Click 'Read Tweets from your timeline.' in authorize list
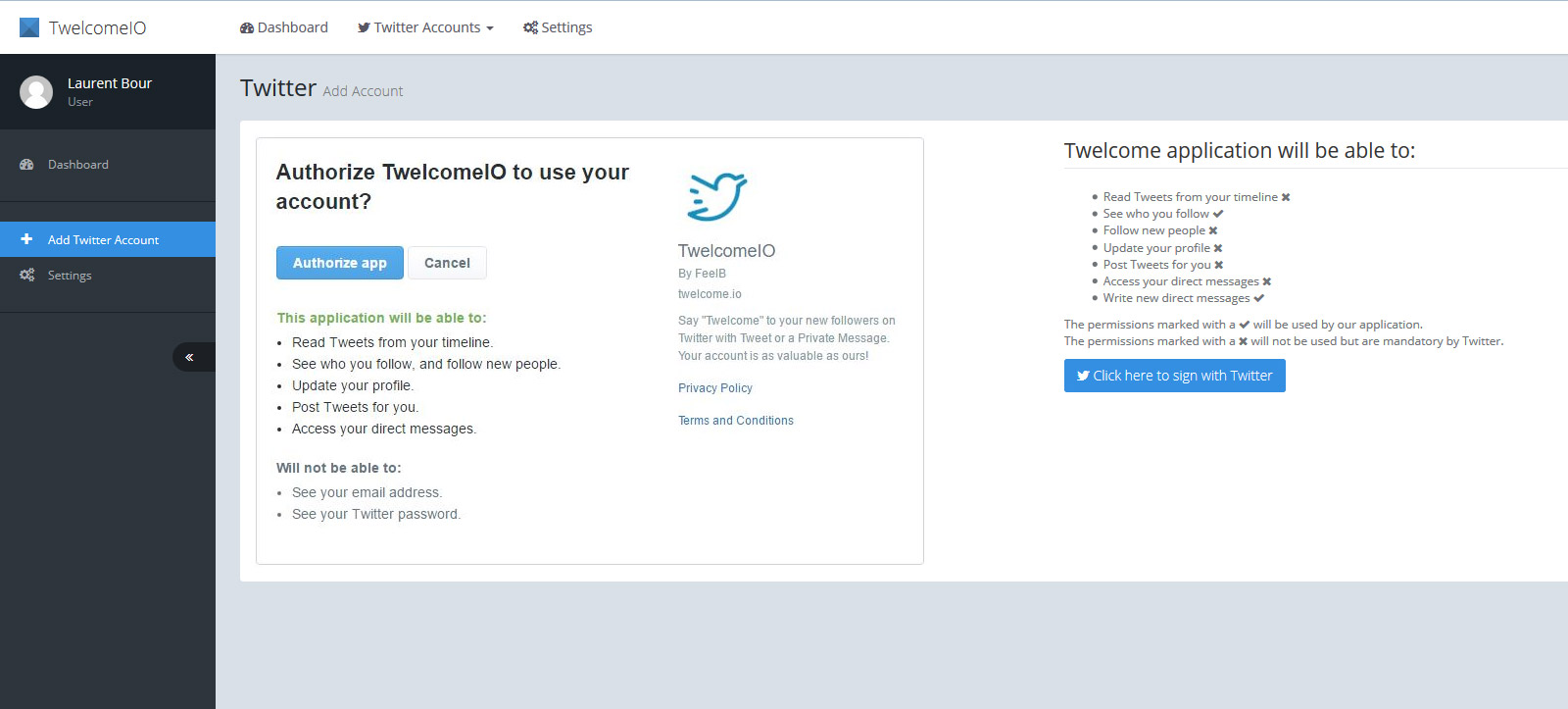 tap(392, 342)
